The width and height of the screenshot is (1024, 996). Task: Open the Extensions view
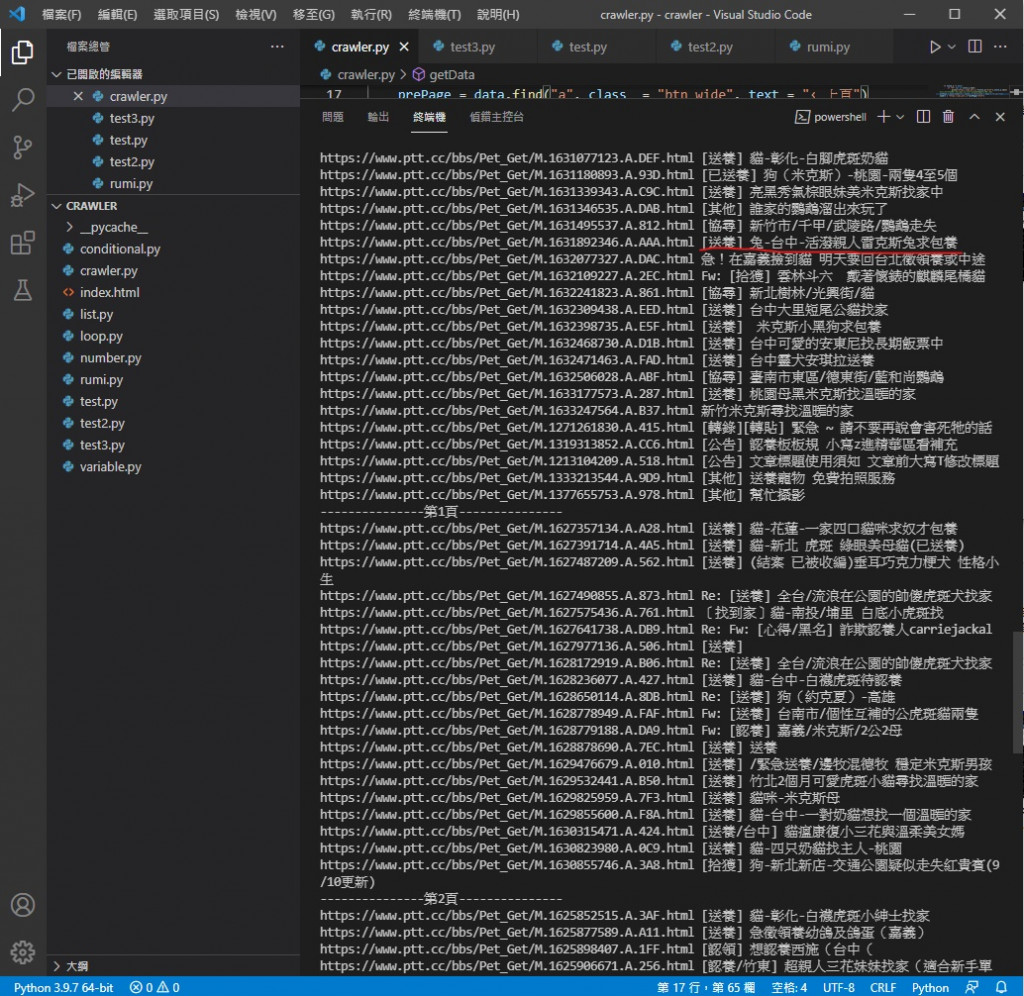pyautogui.click(x=22, y=243)
